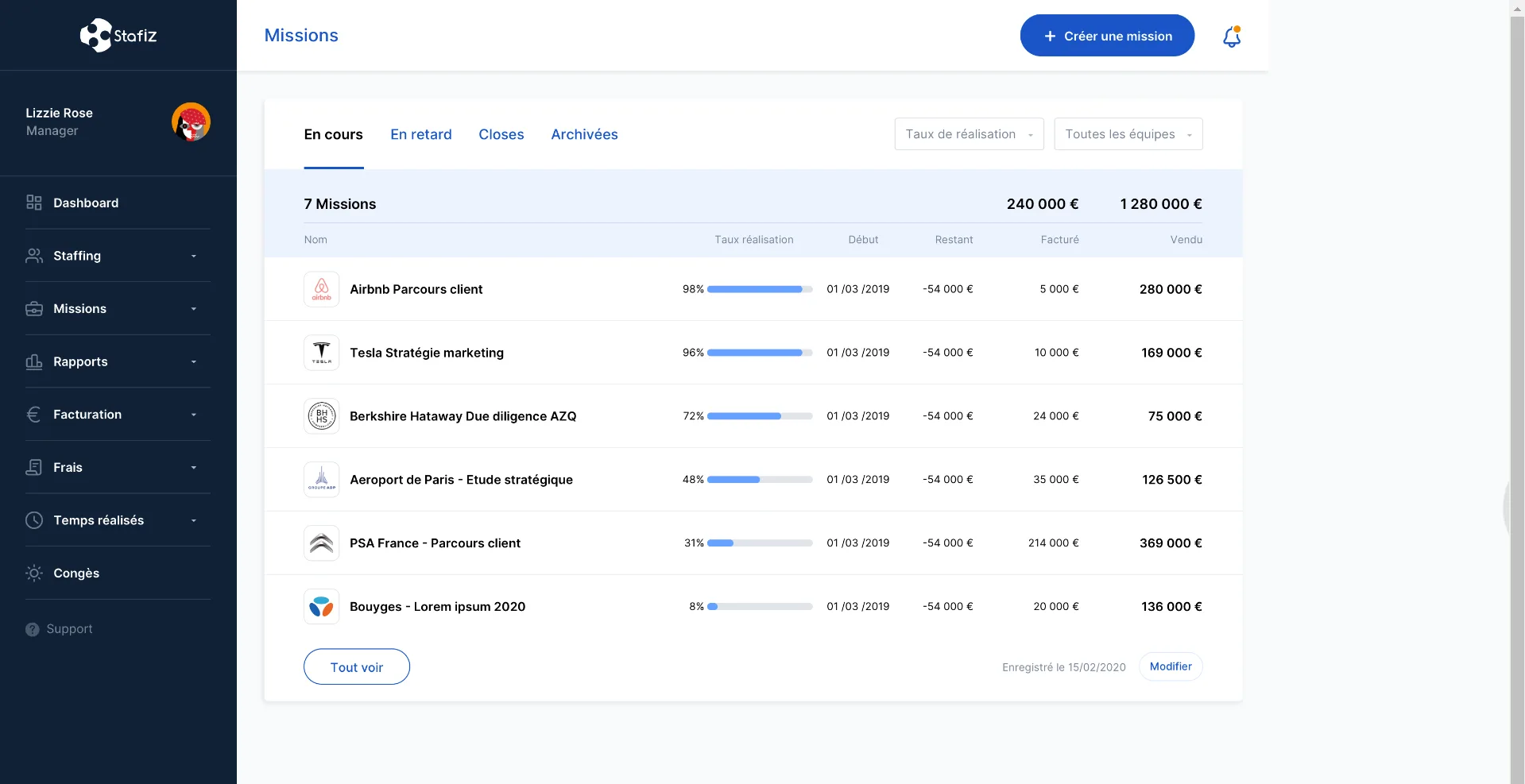This screenshot has height=784, width=1525.
Task: Open PSA France - Parcours client
Action: click(435, 543)
